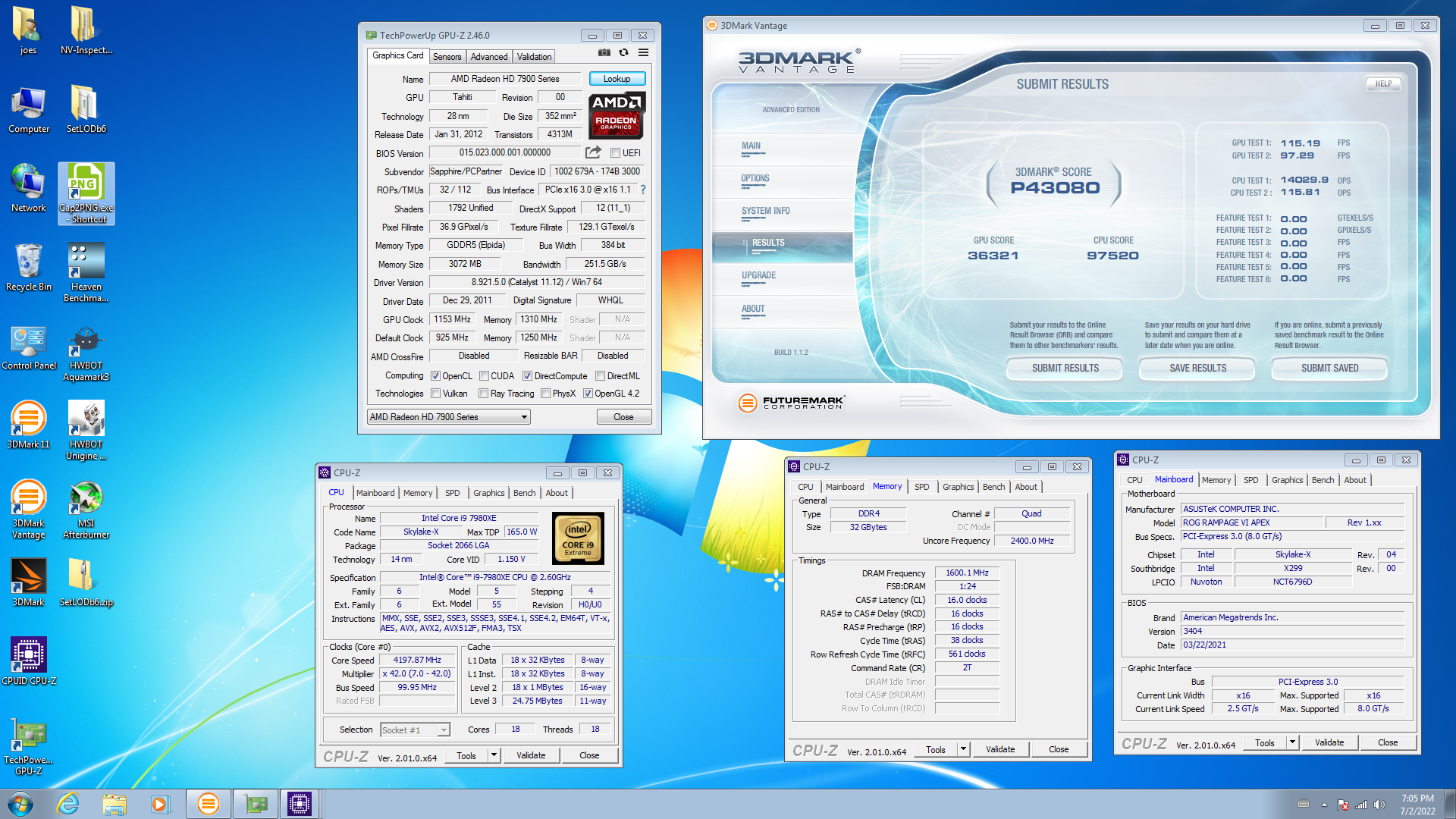Click the GPU-Z refresh icon
1456x819 pixels.
click(623, 53)
